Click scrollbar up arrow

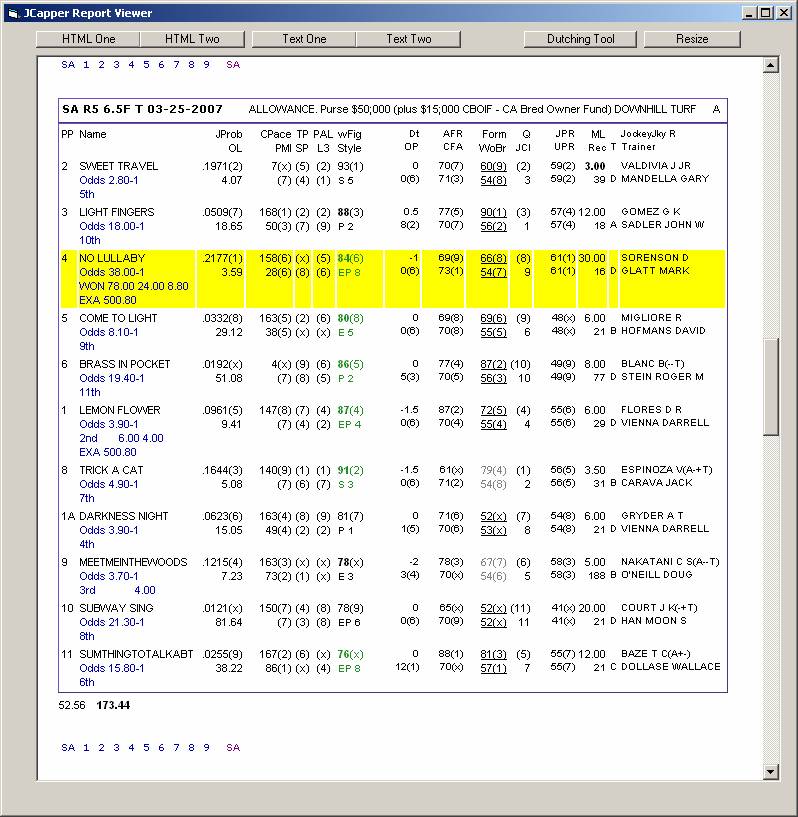770,65
